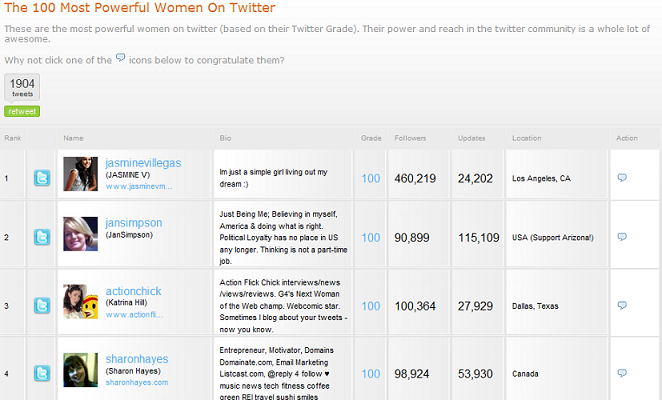This screenshot has height=400, width=662.
Task: Open the jansimpson username link
Action: pyautogui.click(x=133, y=223)
